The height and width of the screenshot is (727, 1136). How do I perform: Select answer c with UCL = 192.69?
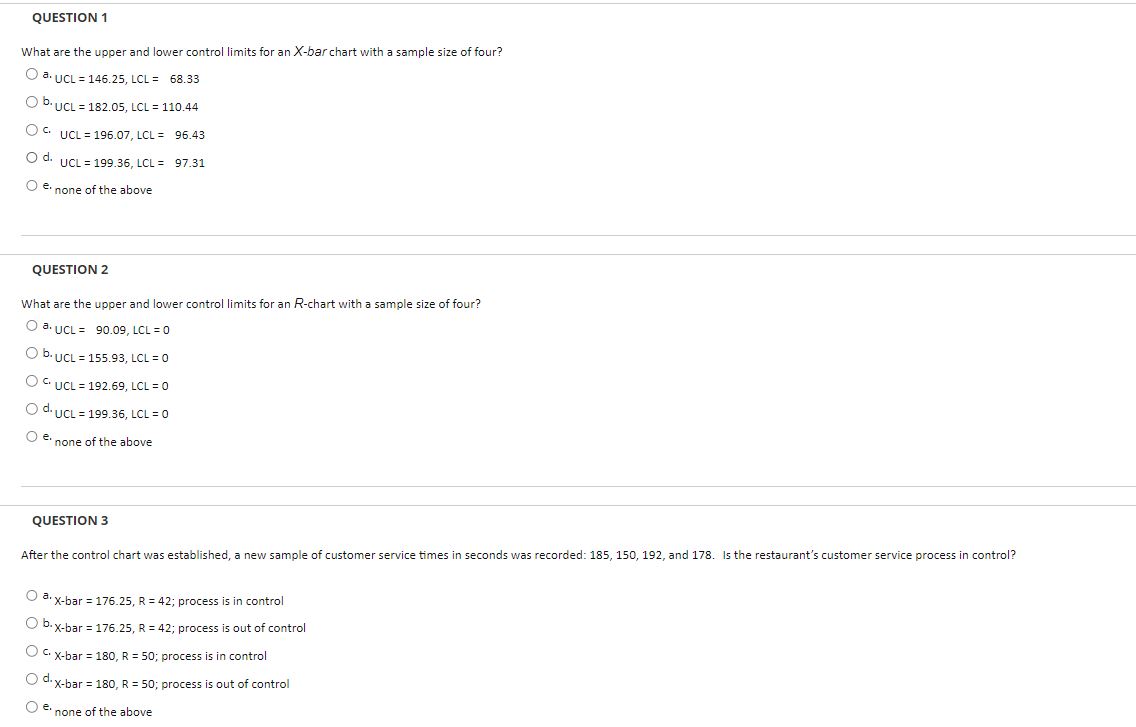[x=31, y=381]
